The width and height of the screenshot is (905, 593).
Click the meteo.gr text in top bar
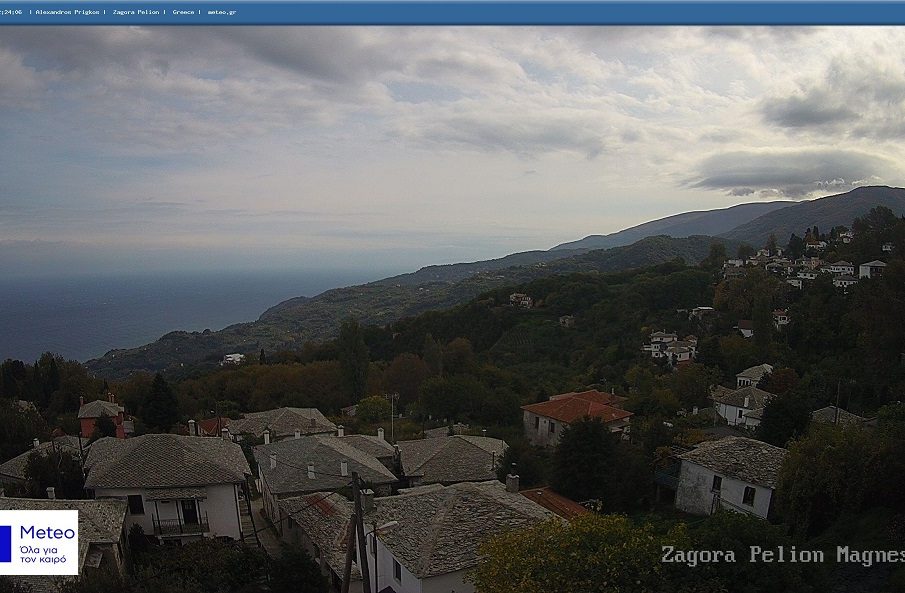pos(221,12)
